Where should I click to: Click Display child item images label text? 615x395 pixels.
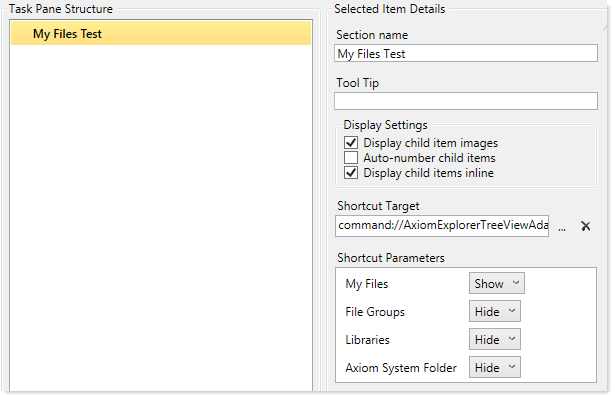click(x=430, y=143)
